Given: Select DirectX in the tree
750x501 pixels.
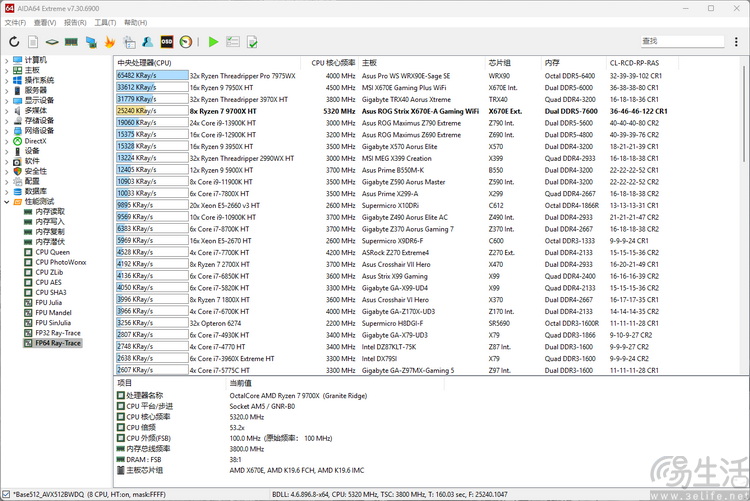Looking at the screenshot, I should (x=35, y=141).
